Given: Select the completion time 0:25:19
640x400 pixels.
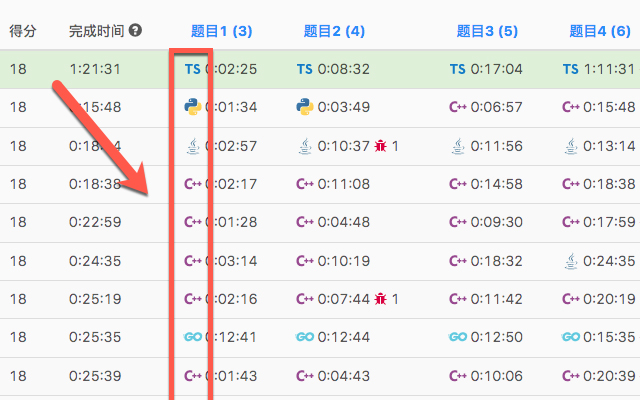Looking at the screenshot, I should [95, 299].
